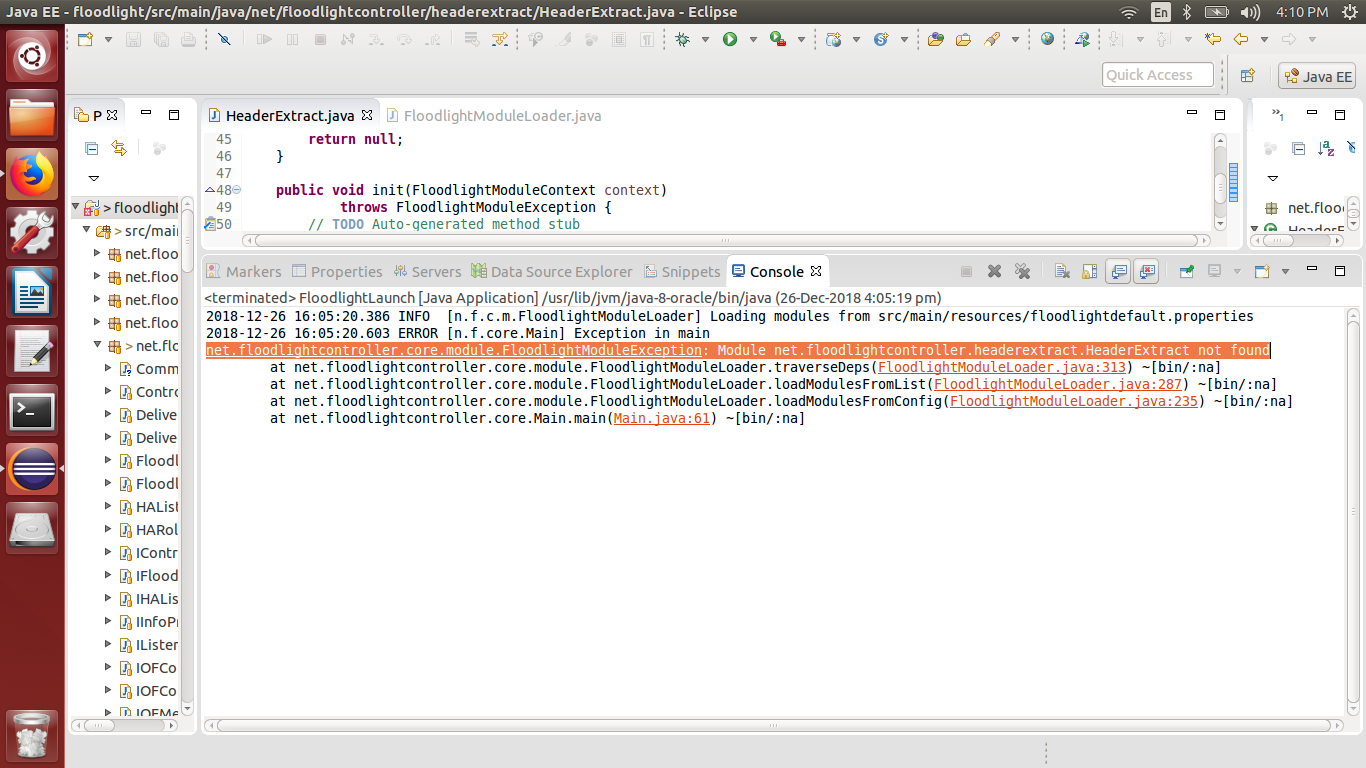Click the New file wizard icon
Viewport: 1366px width, 768px height.
(x=84, y=39)
